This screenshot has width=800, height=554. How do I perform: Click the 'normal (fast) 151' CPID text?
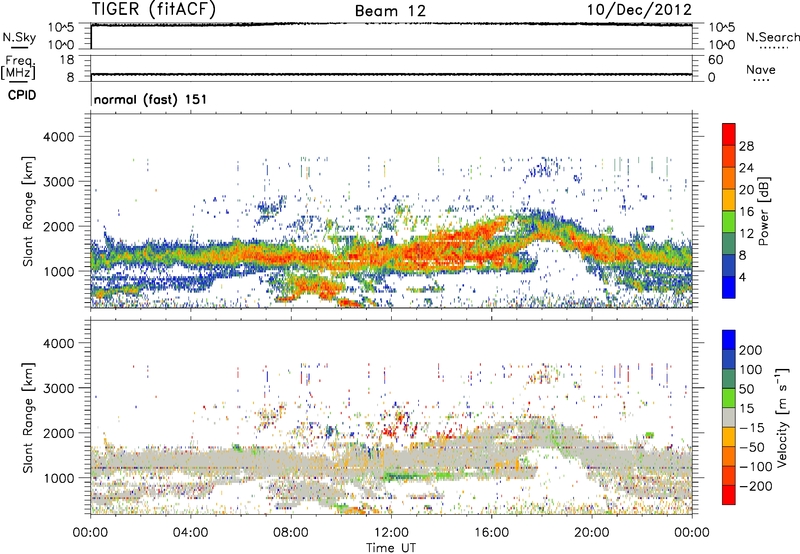pos(151,99)
